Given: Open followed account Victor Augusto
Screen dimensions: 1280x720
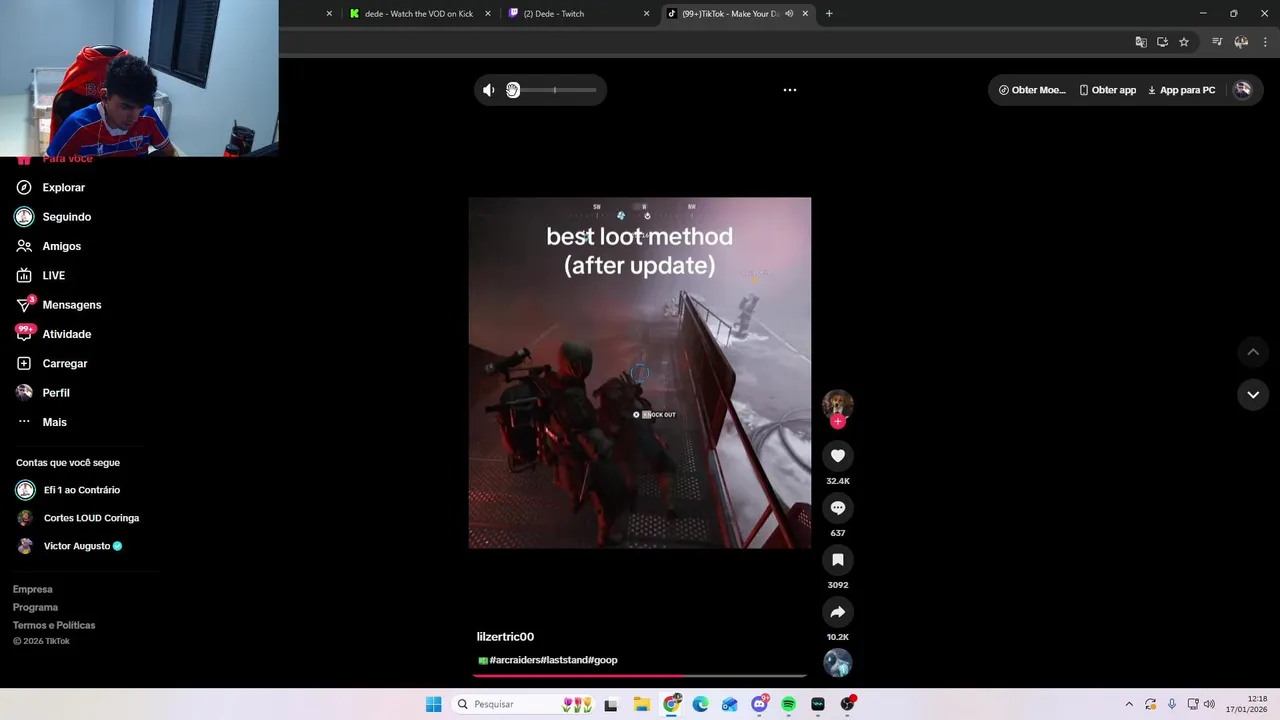Looking at the screenshot, I should (x=76, y=546).
